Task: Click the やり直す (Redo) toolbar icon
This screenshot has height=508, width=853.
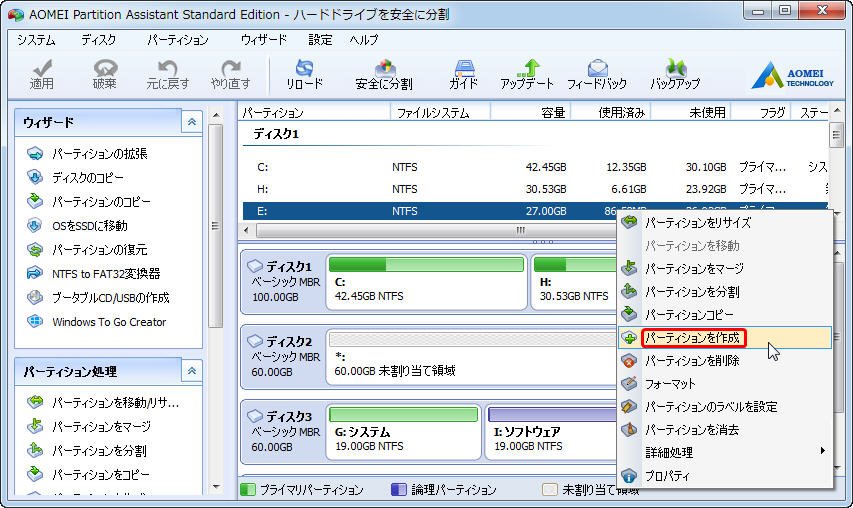Action: click(x=231, y=75)
